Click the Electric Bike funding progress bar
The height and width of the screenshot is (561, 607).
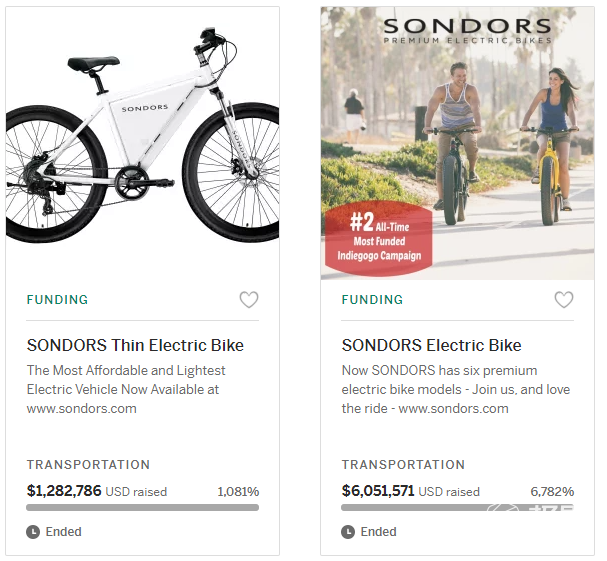(457, 508)
